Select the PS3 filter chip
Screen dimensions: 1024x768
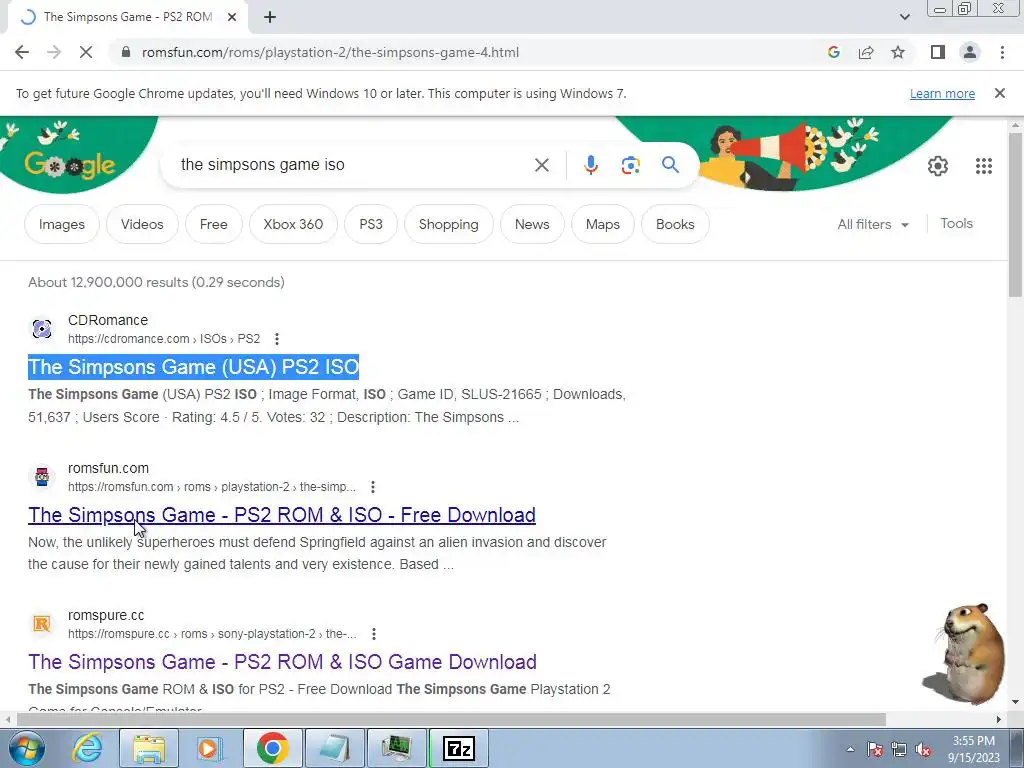pos(371,224)
